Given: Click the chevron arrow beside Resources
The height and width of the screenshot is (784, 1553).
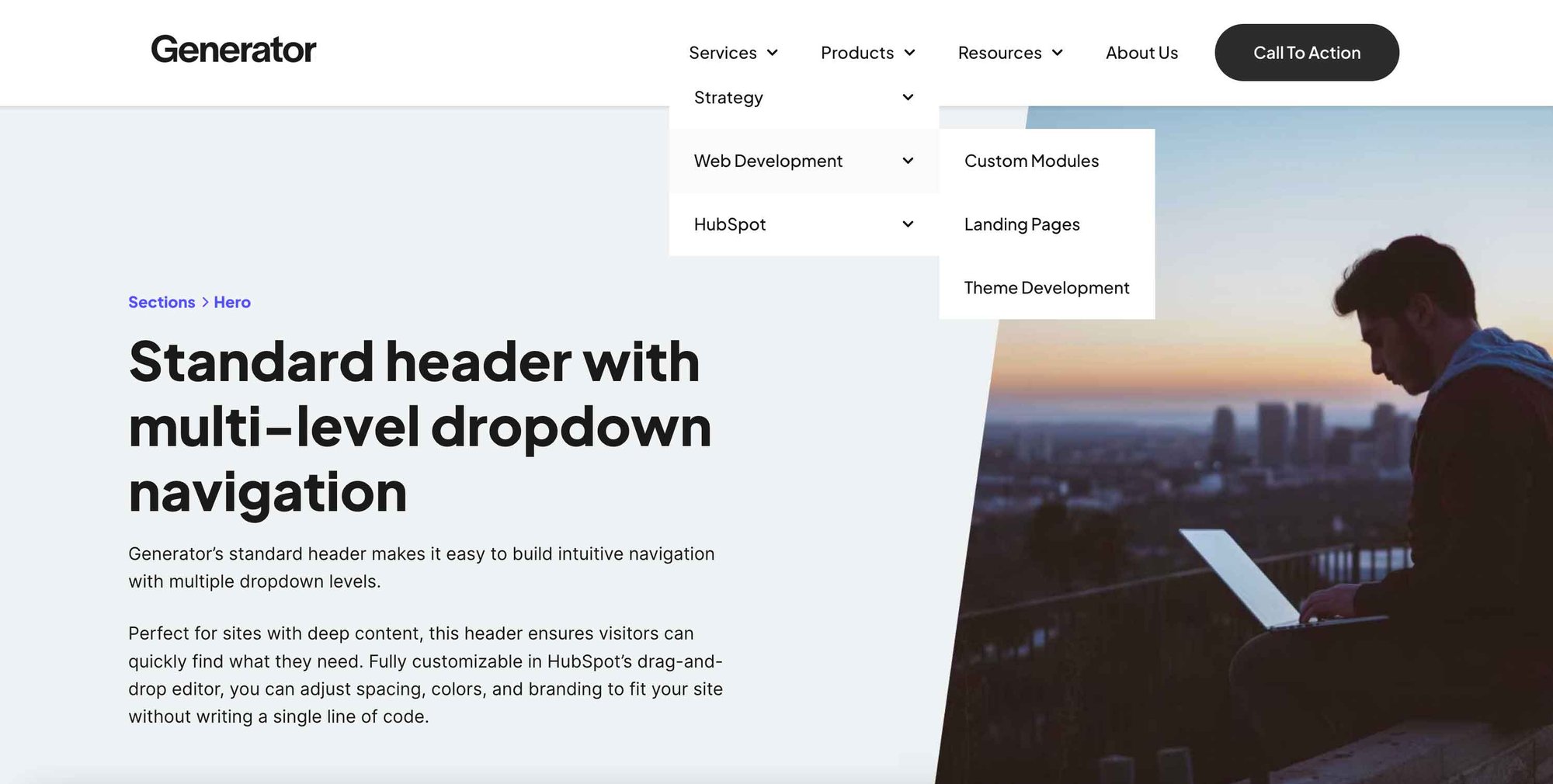Looking at the screenshot, I should tap(1058, 53).
